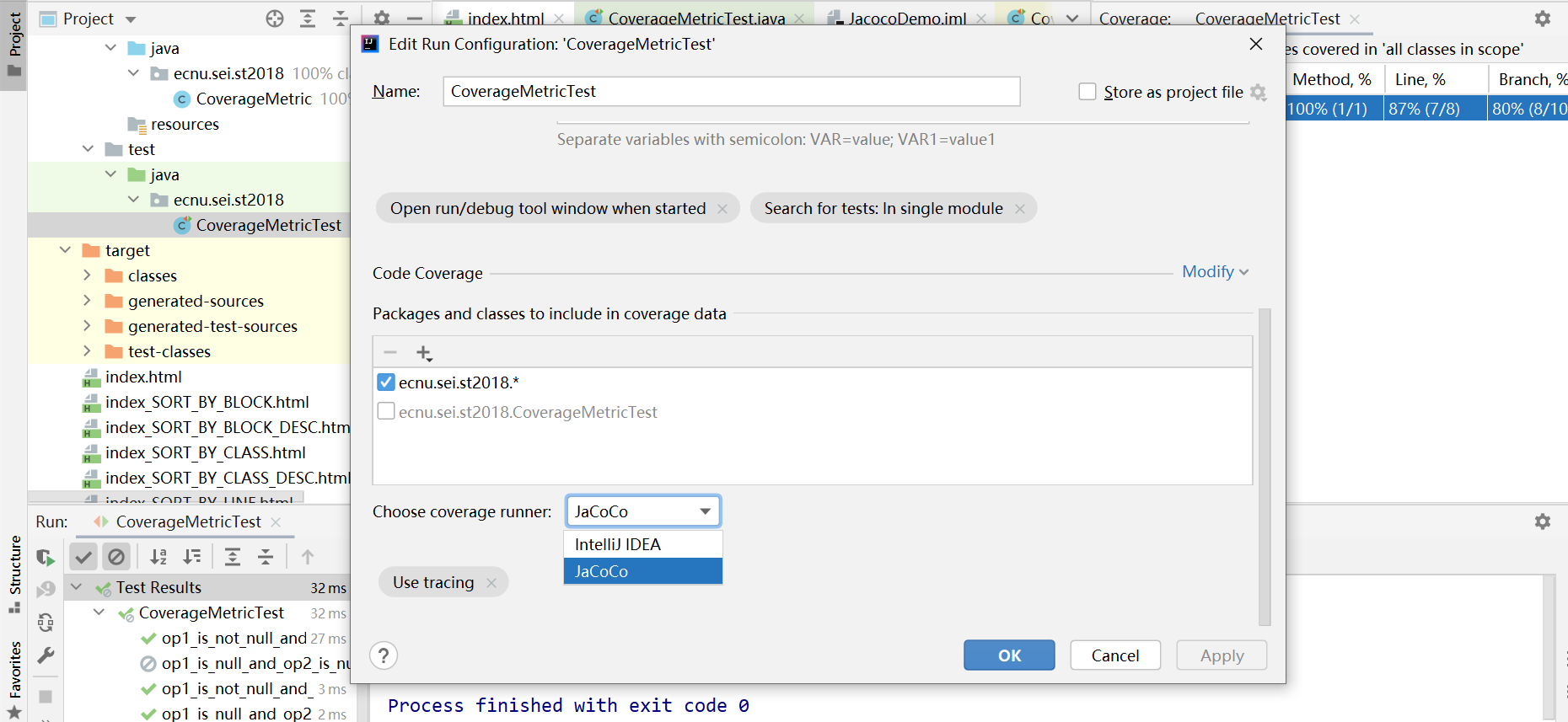The height and width of the screenshot is (722, 1568).
Task: Open wrench settings in Run sidebar
Action: pos(46,655)
